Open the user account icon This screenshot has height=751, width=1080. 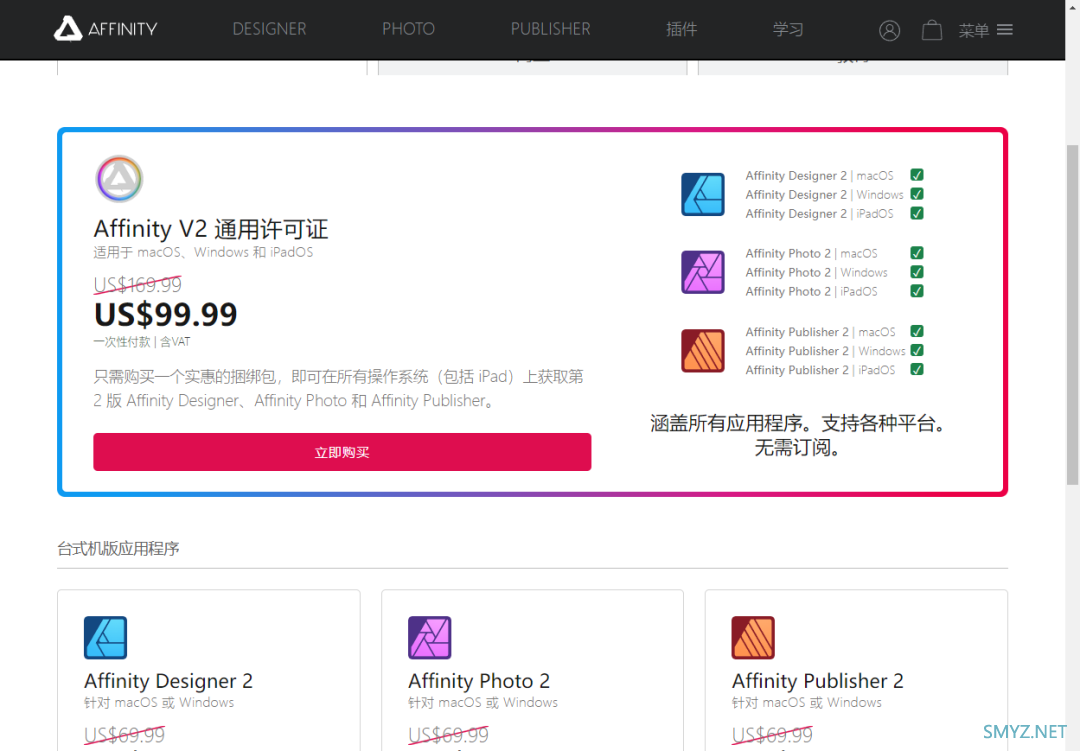click(889, 30)
